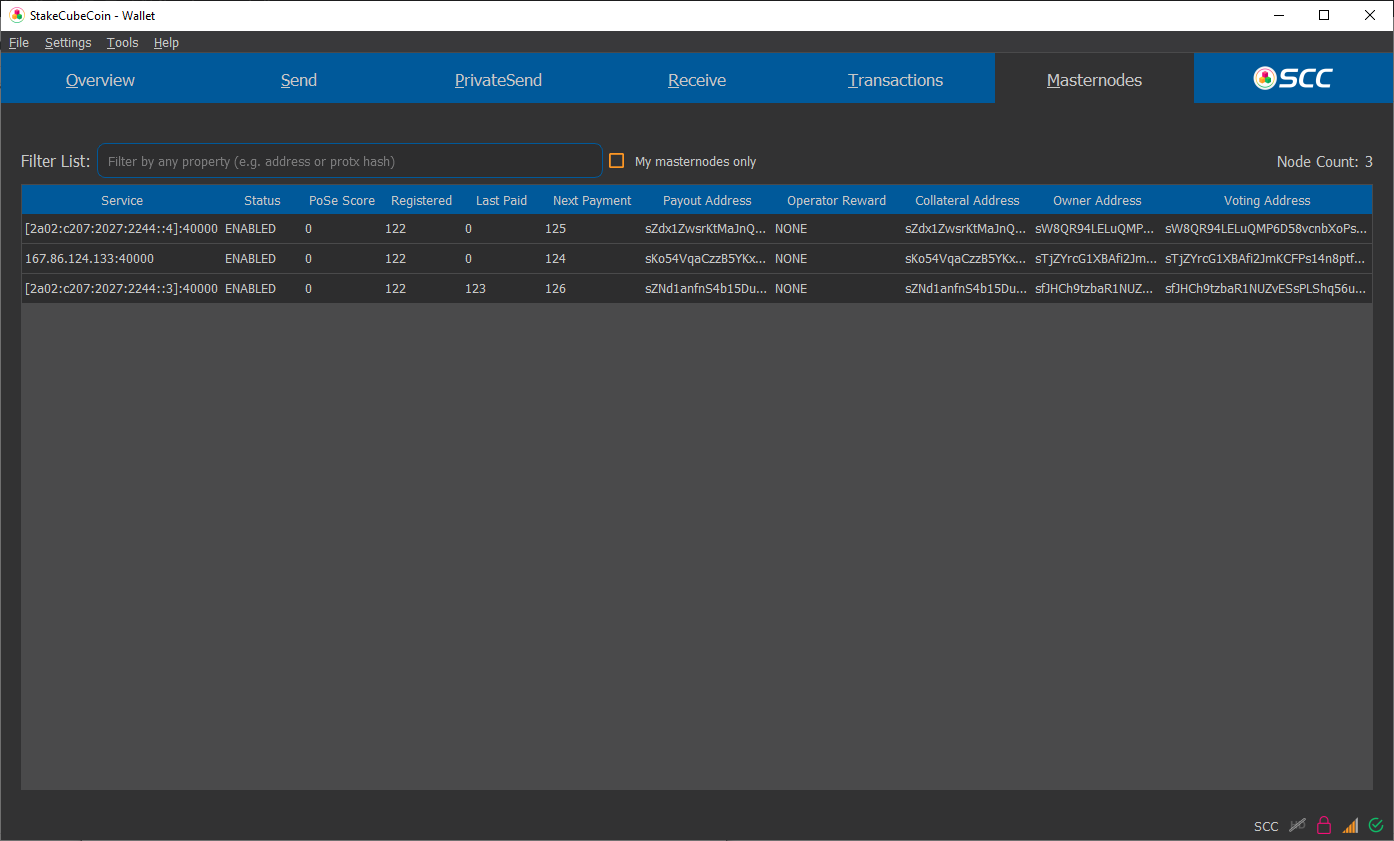Screen dimensions: 1394x841
Task: Sort by the Registered column header
Action: click(421, 200)
